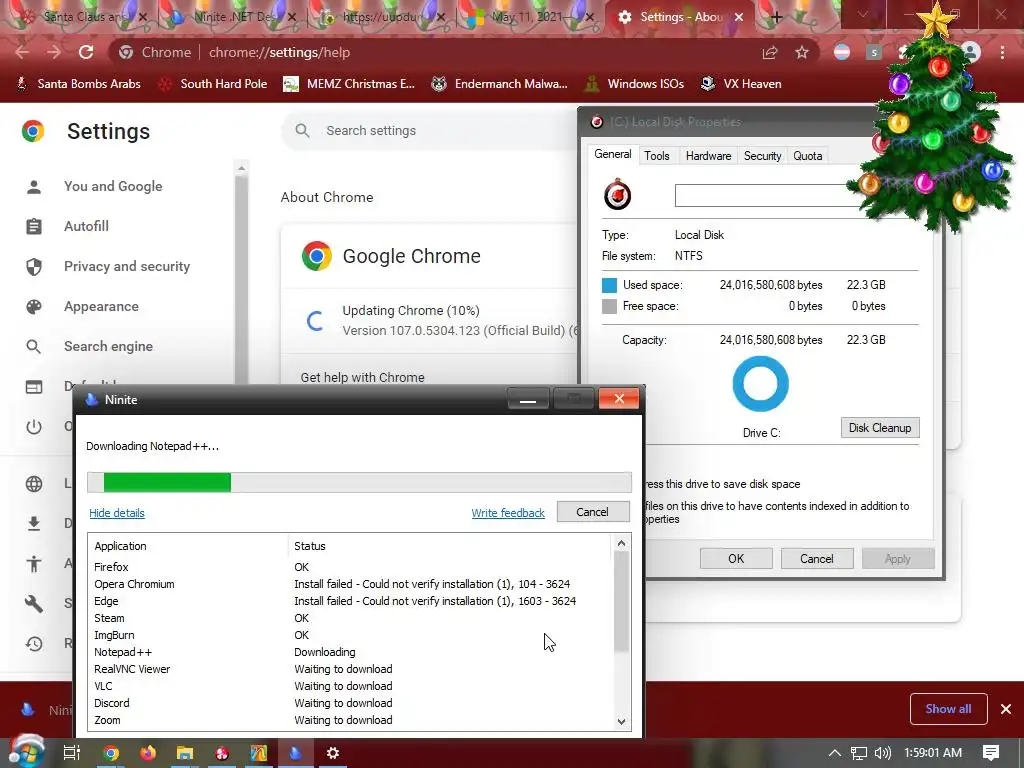Open the Endermanch Malwa... bookmark
The height and width of the screenshot is (768, 1024).
(x=500, y=84)
